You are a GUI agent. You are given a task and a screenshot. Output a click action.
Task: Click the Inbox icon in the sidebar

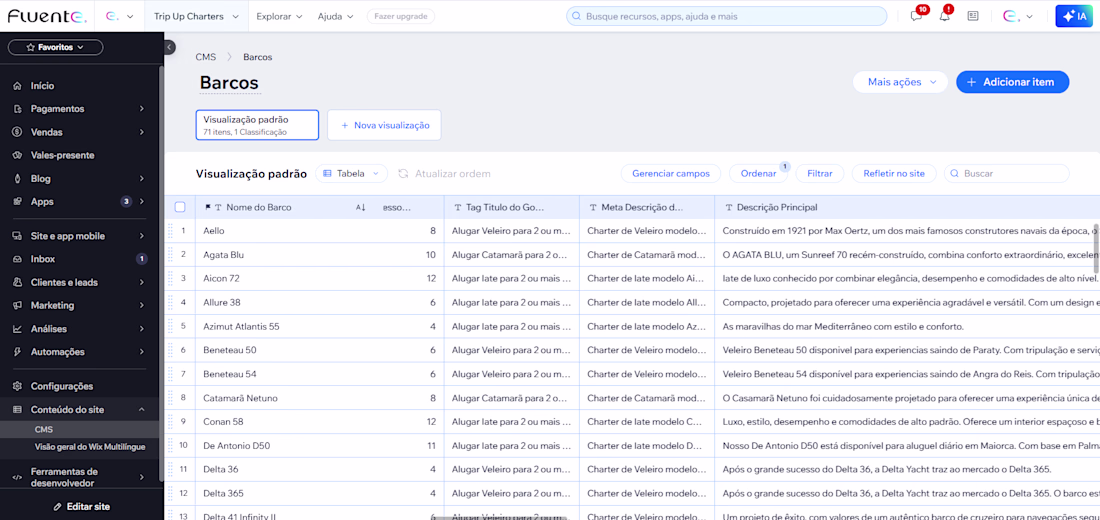[18, 259]
